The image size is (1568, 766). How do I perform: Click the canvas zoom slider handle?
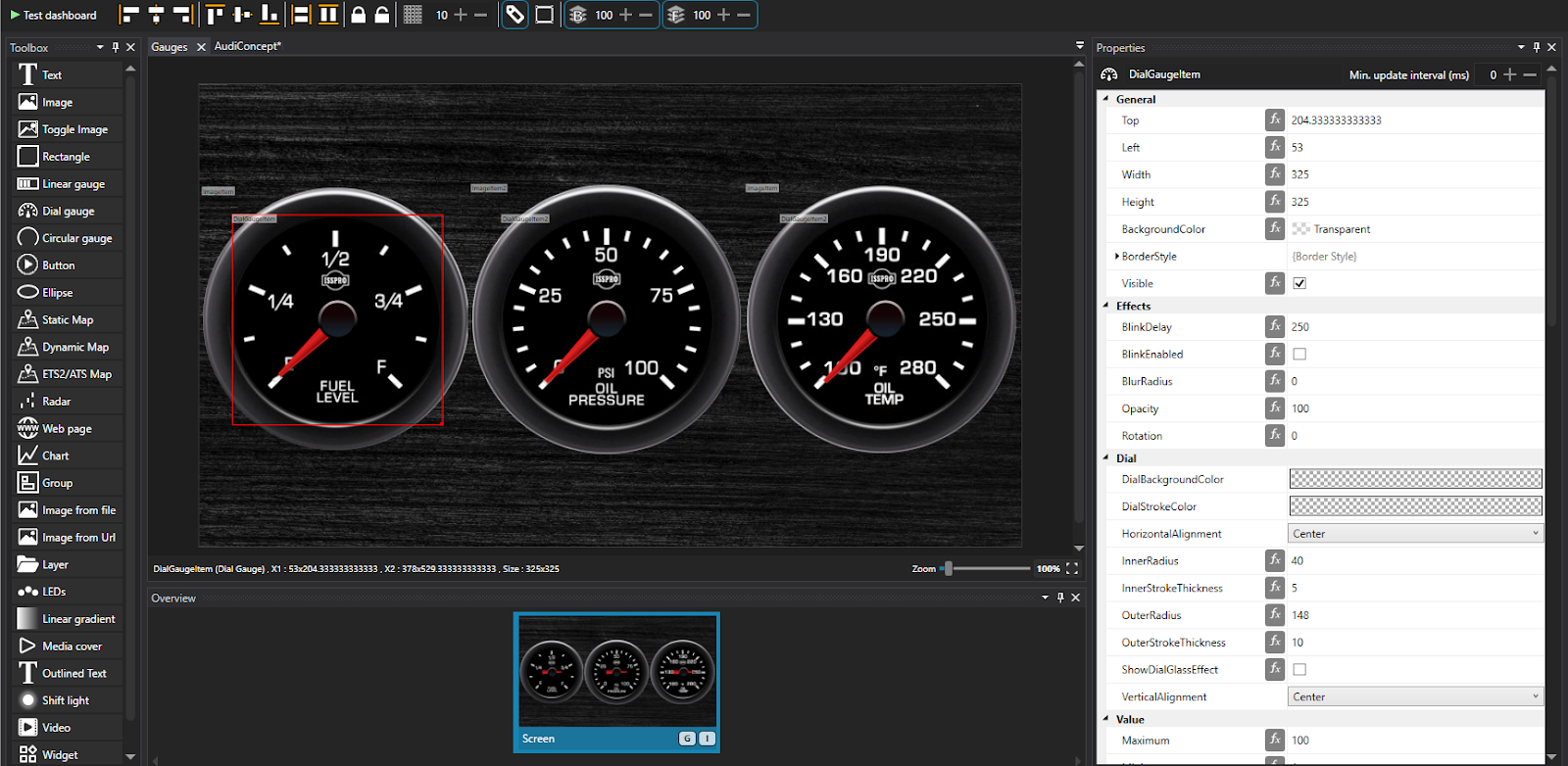click(948, 568)
